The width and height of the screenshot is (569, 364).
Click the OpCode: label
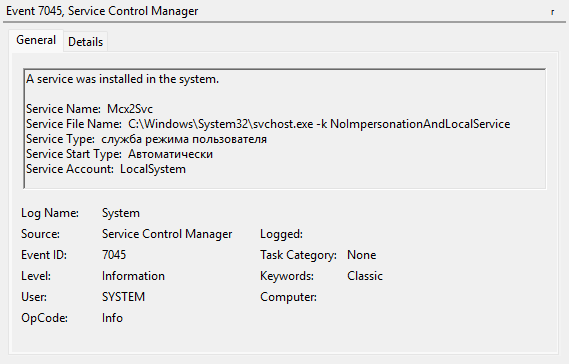44,318
